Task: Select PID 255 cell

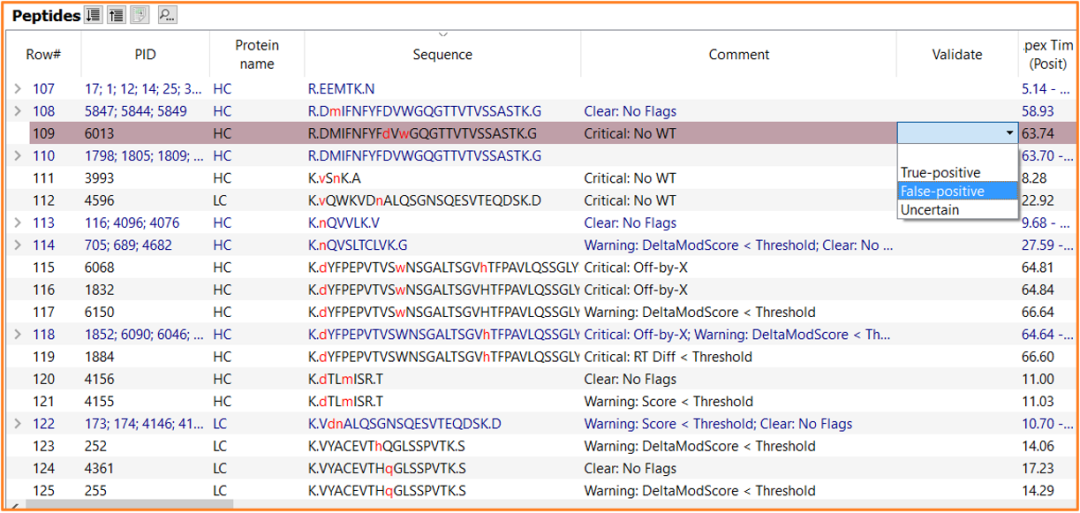Action: pyautogui.click(x=95, y=492)
